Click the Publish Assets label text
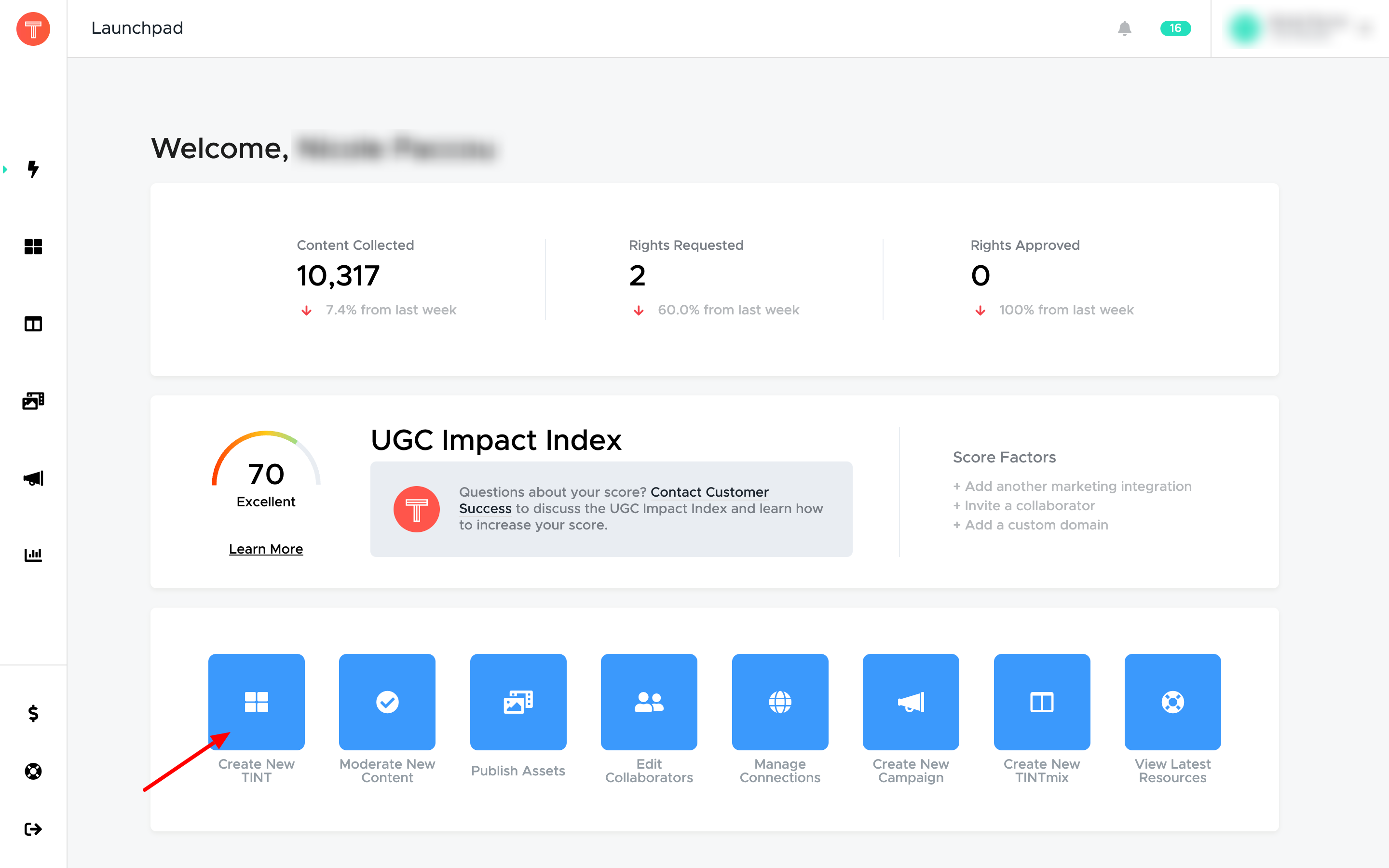This screenshot has width=1389, height=868. tap(517, 771)
